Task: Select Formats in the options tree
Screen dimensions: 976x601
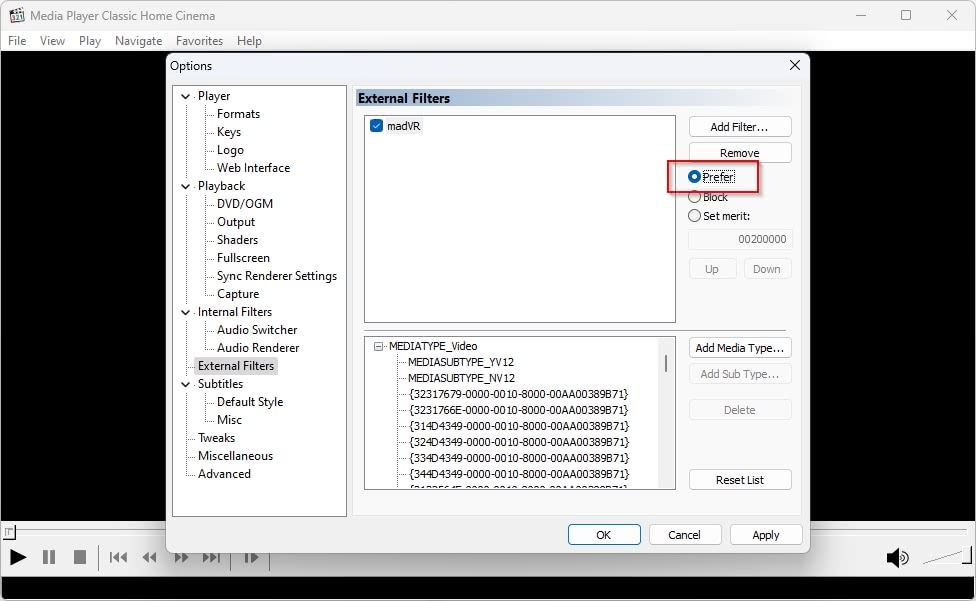Action: pos(238,114)
